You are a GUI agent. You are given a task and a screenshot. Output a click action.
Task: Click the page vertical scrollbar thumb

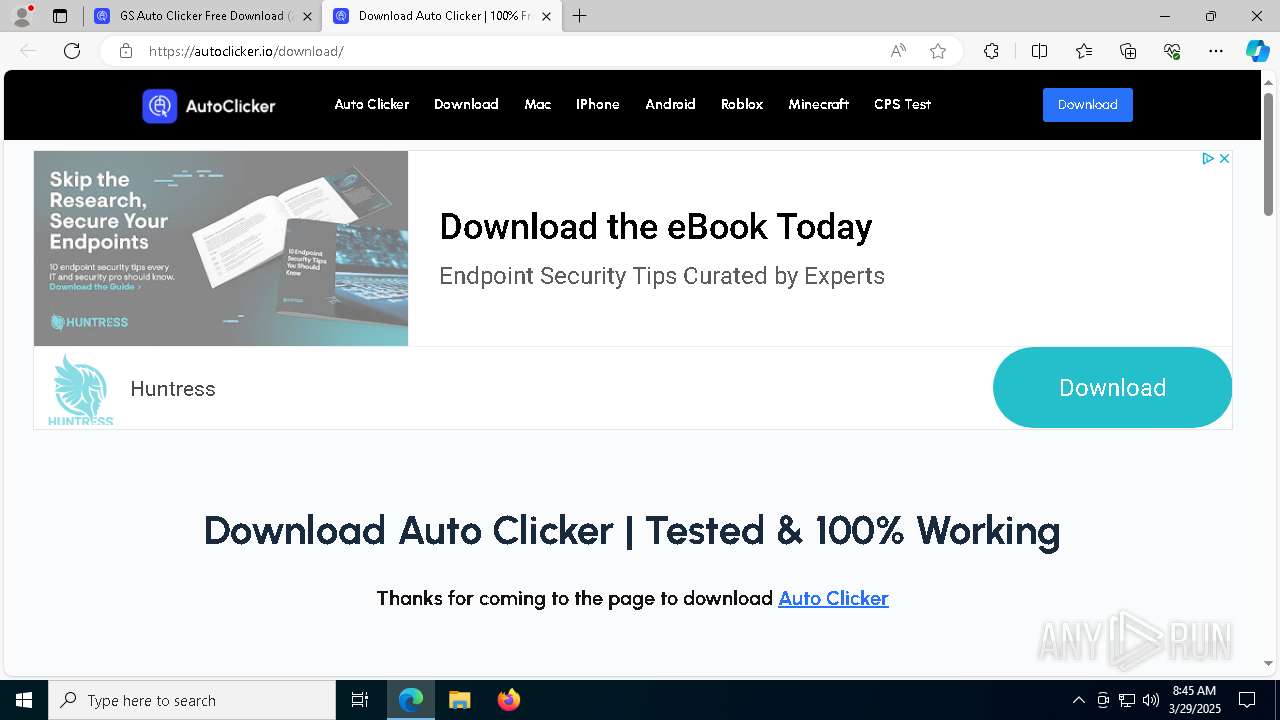pos(1269,152)
